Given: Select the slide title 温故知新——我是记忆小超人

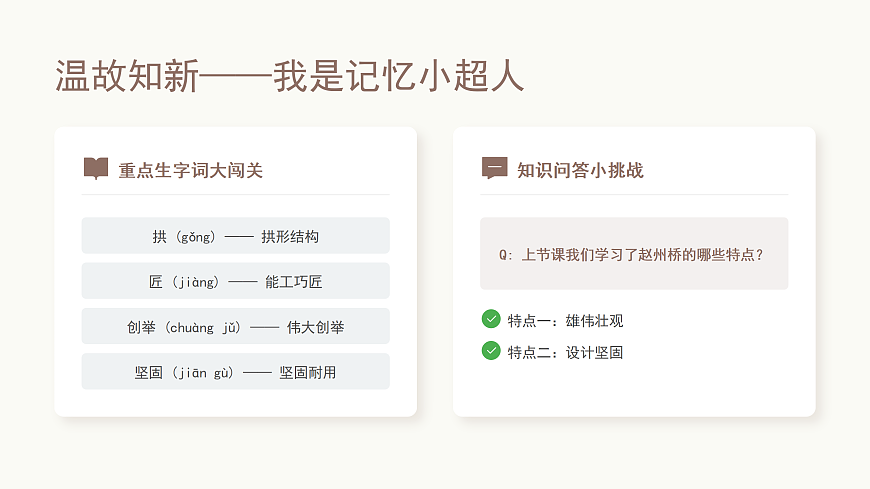Looking at the screenshot, I should click(x=289, y=77).
